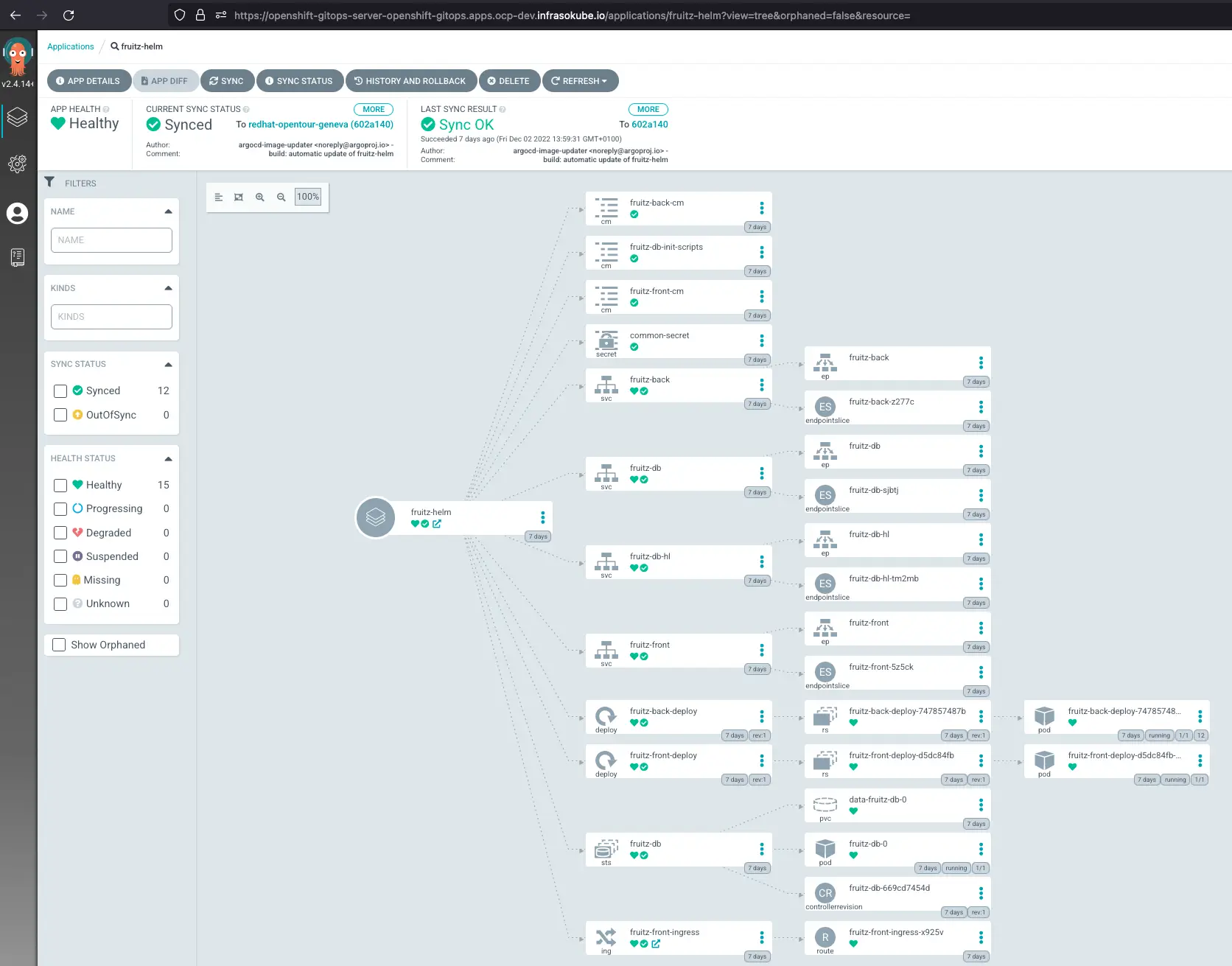The width and height of the screenshot is (1232, 966).
Task: Click the fruitz-db-669cd7454d controllerrevision CR icon
Action: [825, 893]
